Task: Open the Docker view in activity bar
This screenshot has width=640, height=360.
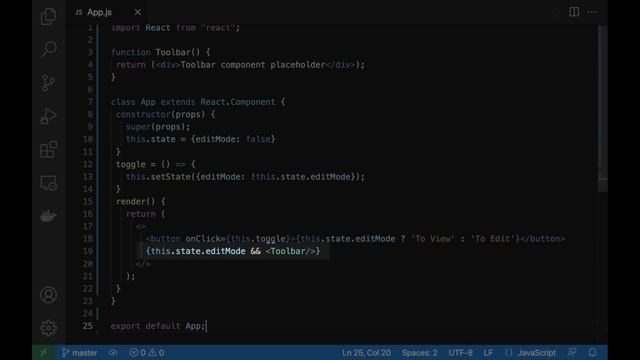Action: point(49,216)
